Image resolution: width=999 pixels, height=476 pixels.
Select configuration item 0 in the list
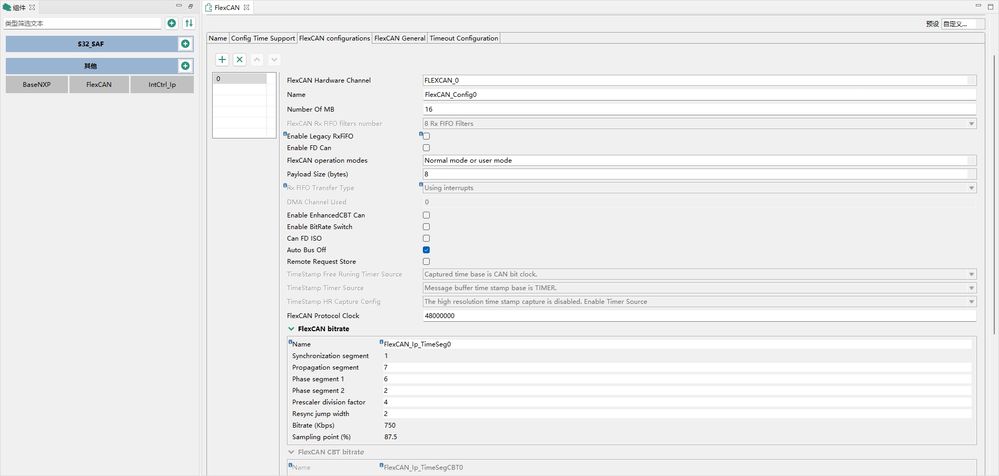click(x=239, y=78)
